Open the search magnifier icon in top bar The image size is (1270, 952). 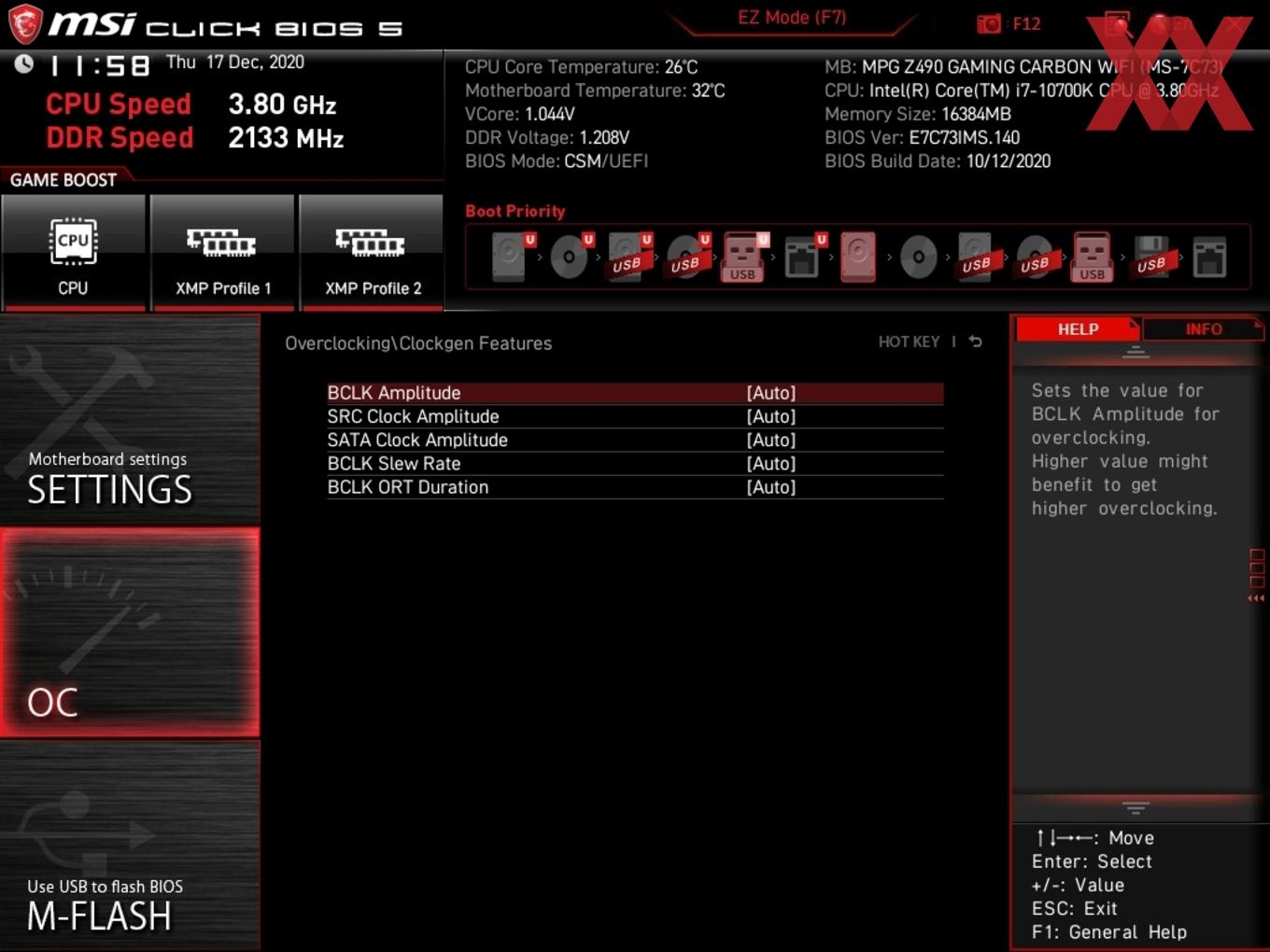click(1118, 24)
